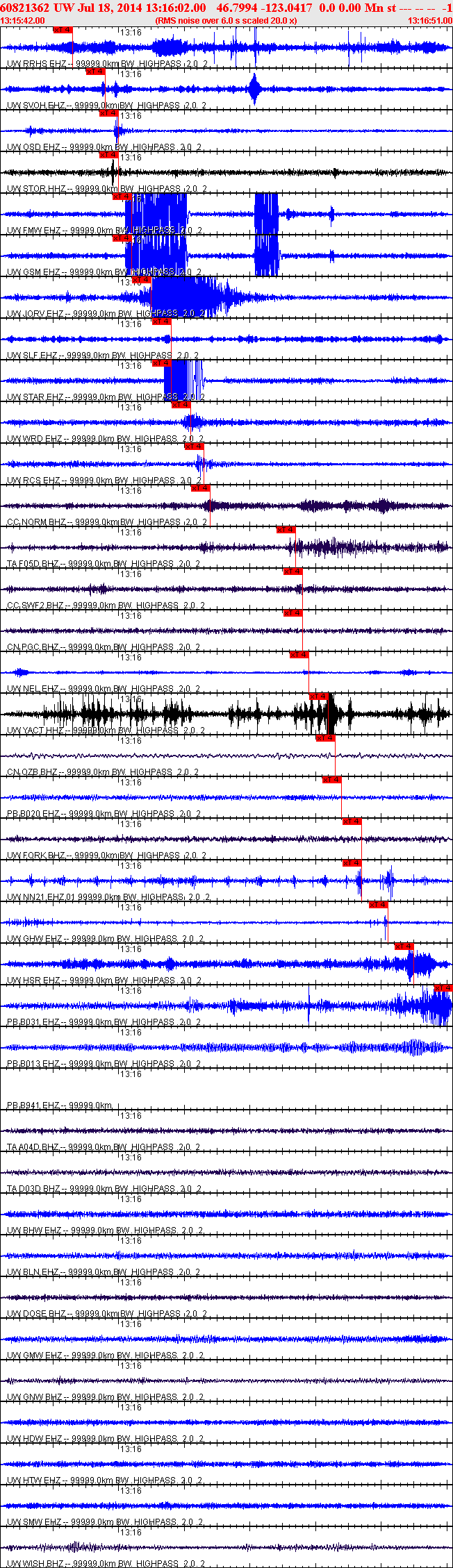Select the 'UW HTW EHZ' station label

tap(34, 1481)
